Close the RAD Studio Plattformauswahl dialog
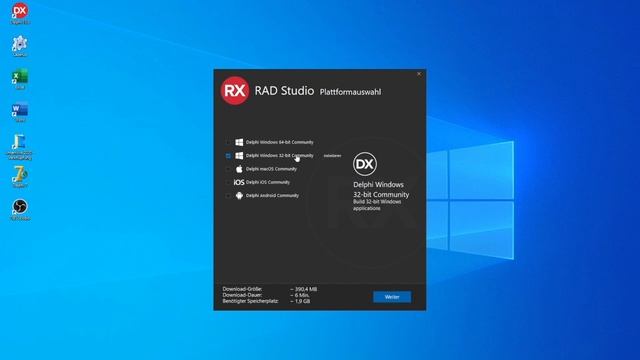Viewport: 640px width, 360px height. (x=419, y=74)
